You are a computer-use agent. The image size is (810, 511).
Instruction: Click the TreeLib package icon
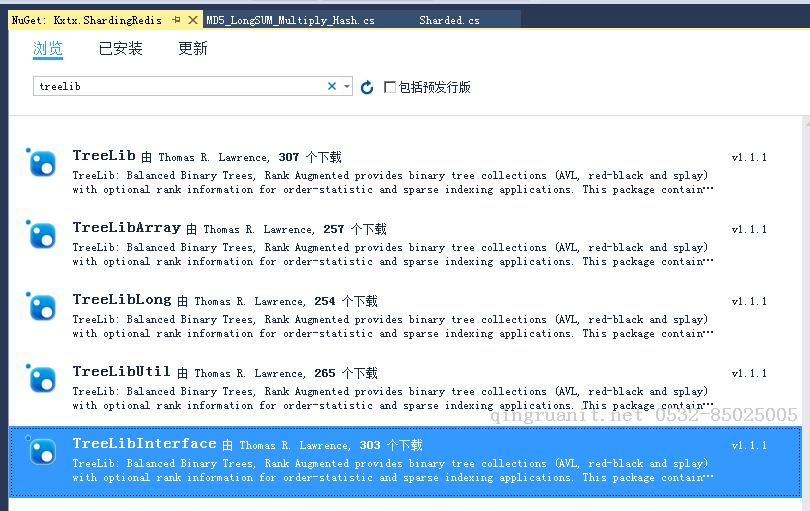click(x=42, y=163)
